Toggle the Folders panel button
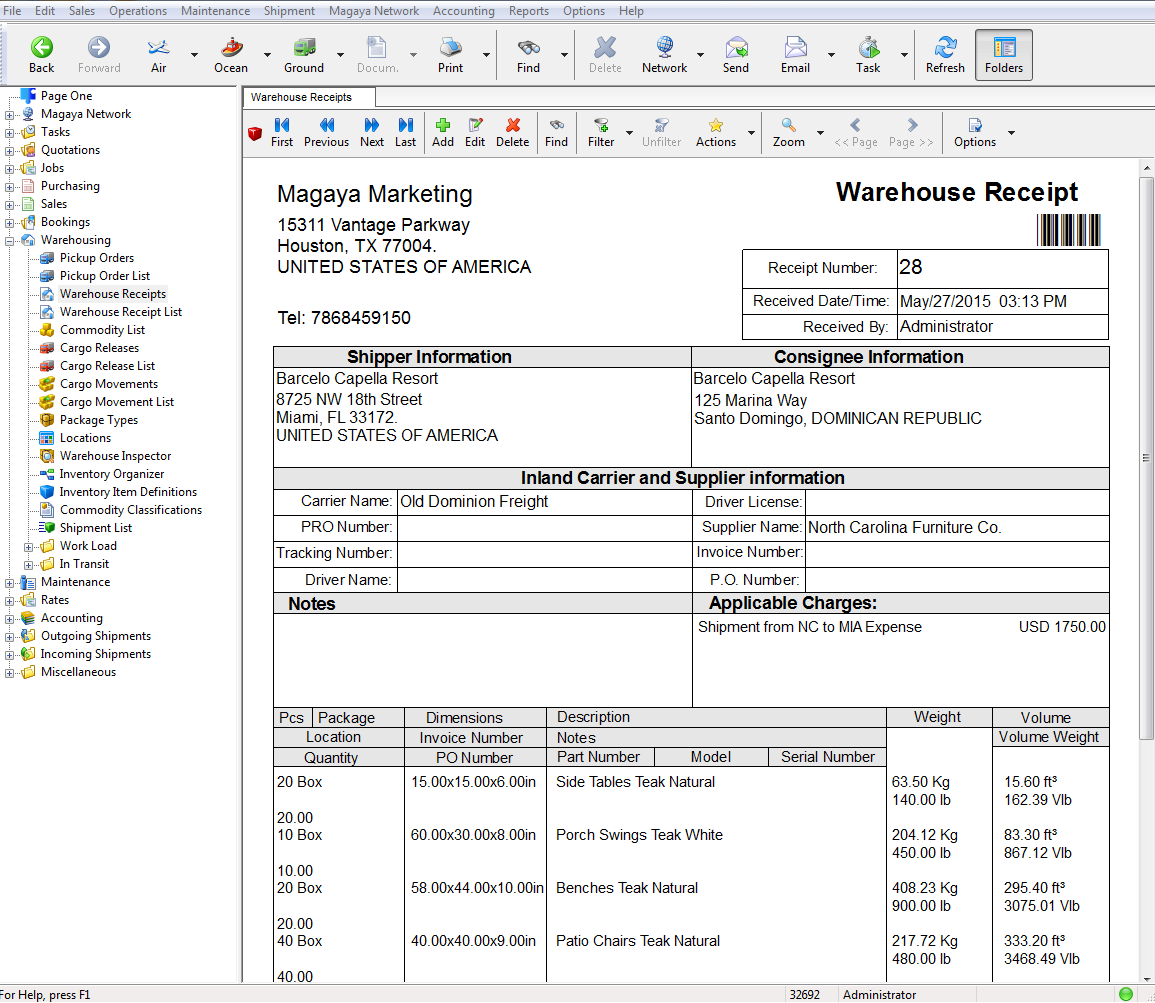Image resolution: width=1155 pixels, height=1003 pixels. 1003,54
